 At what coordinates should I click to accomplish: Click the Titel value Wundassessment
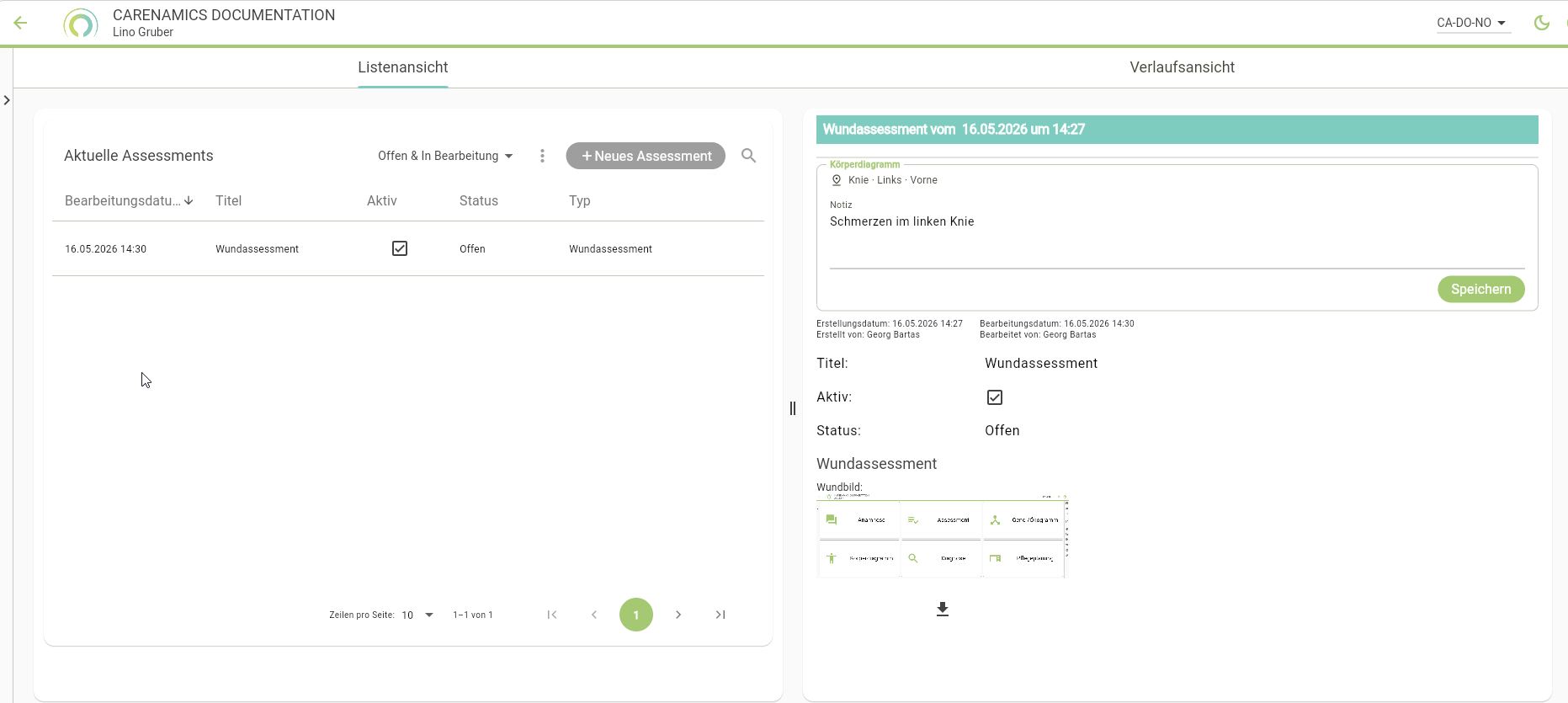[x=1041, y=364]
